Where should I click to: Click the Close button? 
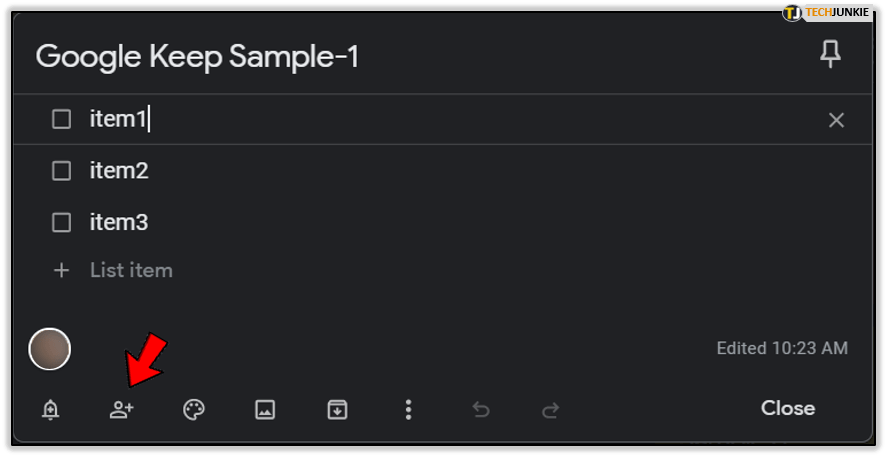point(788,408)
